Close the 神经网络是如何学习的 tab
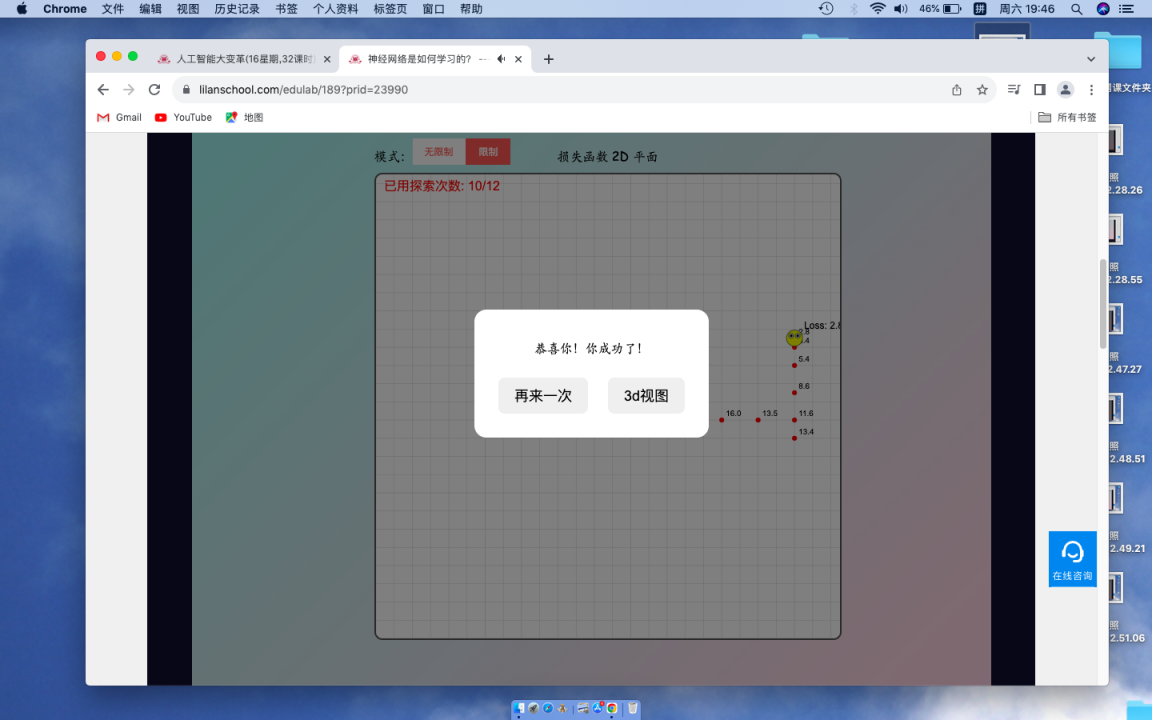1152x720 pixels. tap(518, 59)
